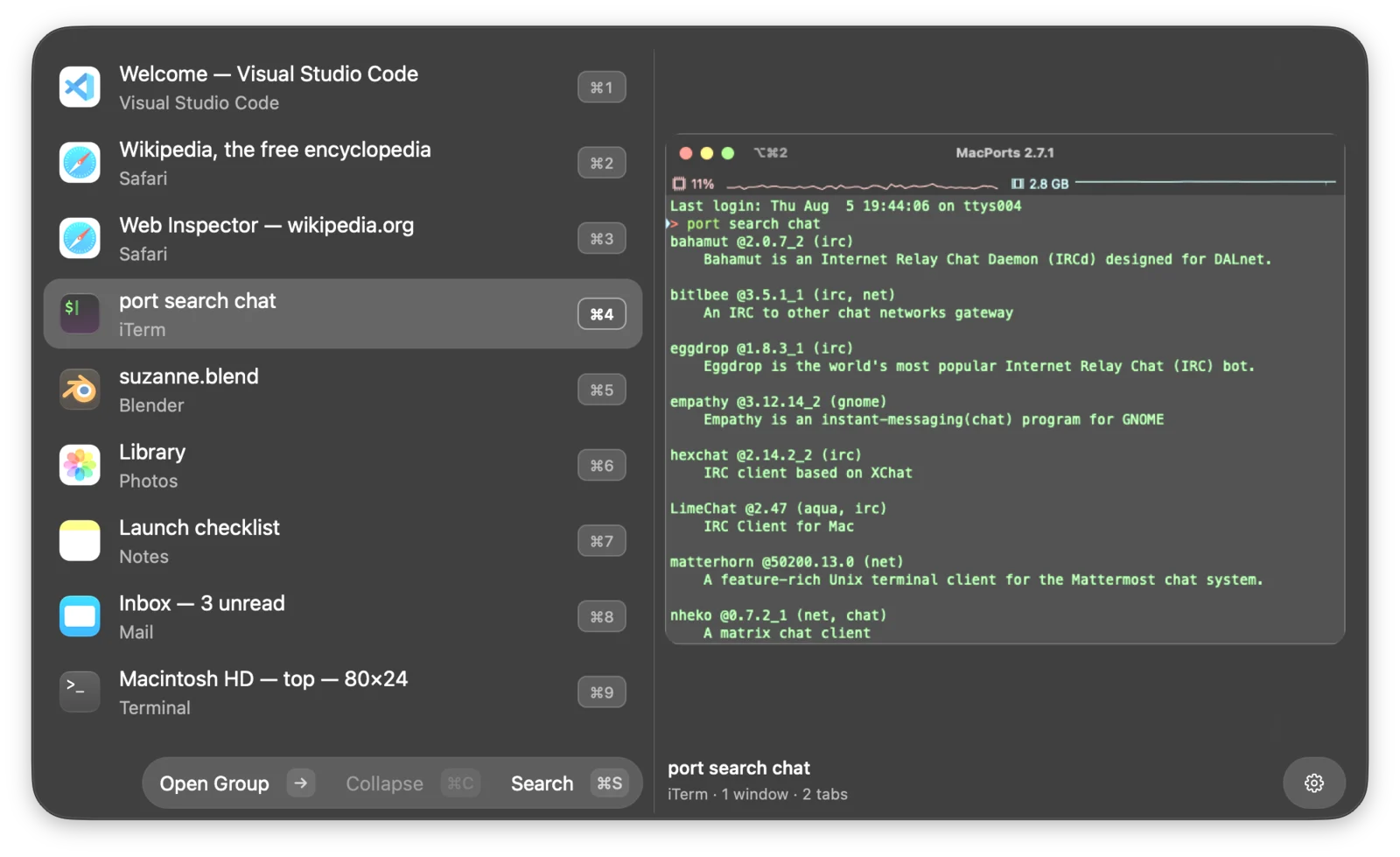
Task: Click the port search chat preview caption
Action: 738,768
